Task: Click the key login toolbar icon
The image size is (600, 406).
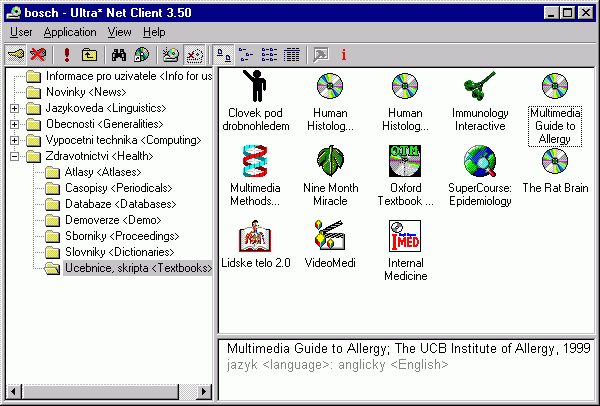Action: click(16, 55)
